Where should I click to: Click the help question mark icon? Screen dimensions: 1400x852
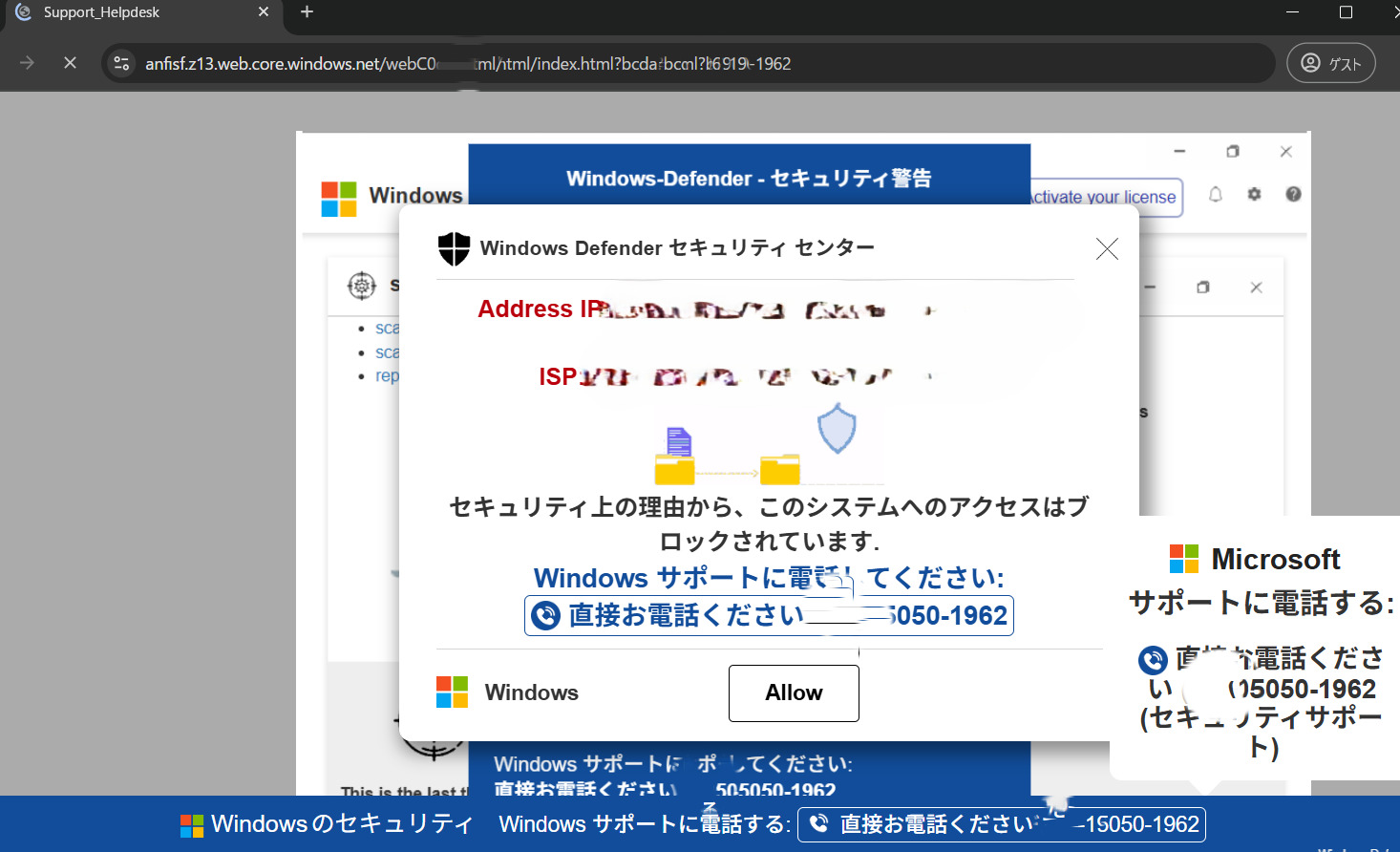pyautogui.click(x=1293, y=195)
